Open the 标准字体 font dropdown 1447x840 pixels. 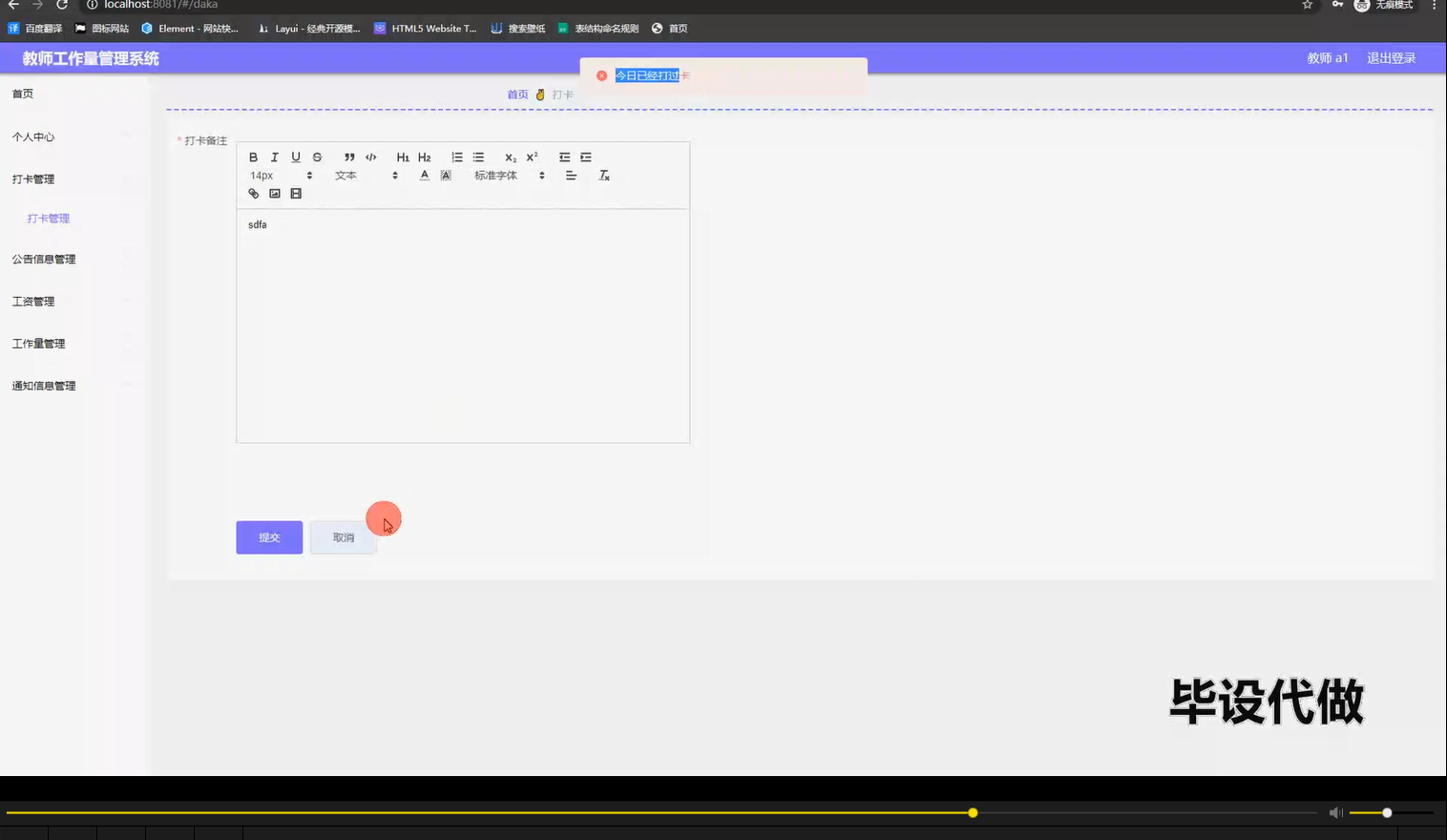click(x=510, y=176)
